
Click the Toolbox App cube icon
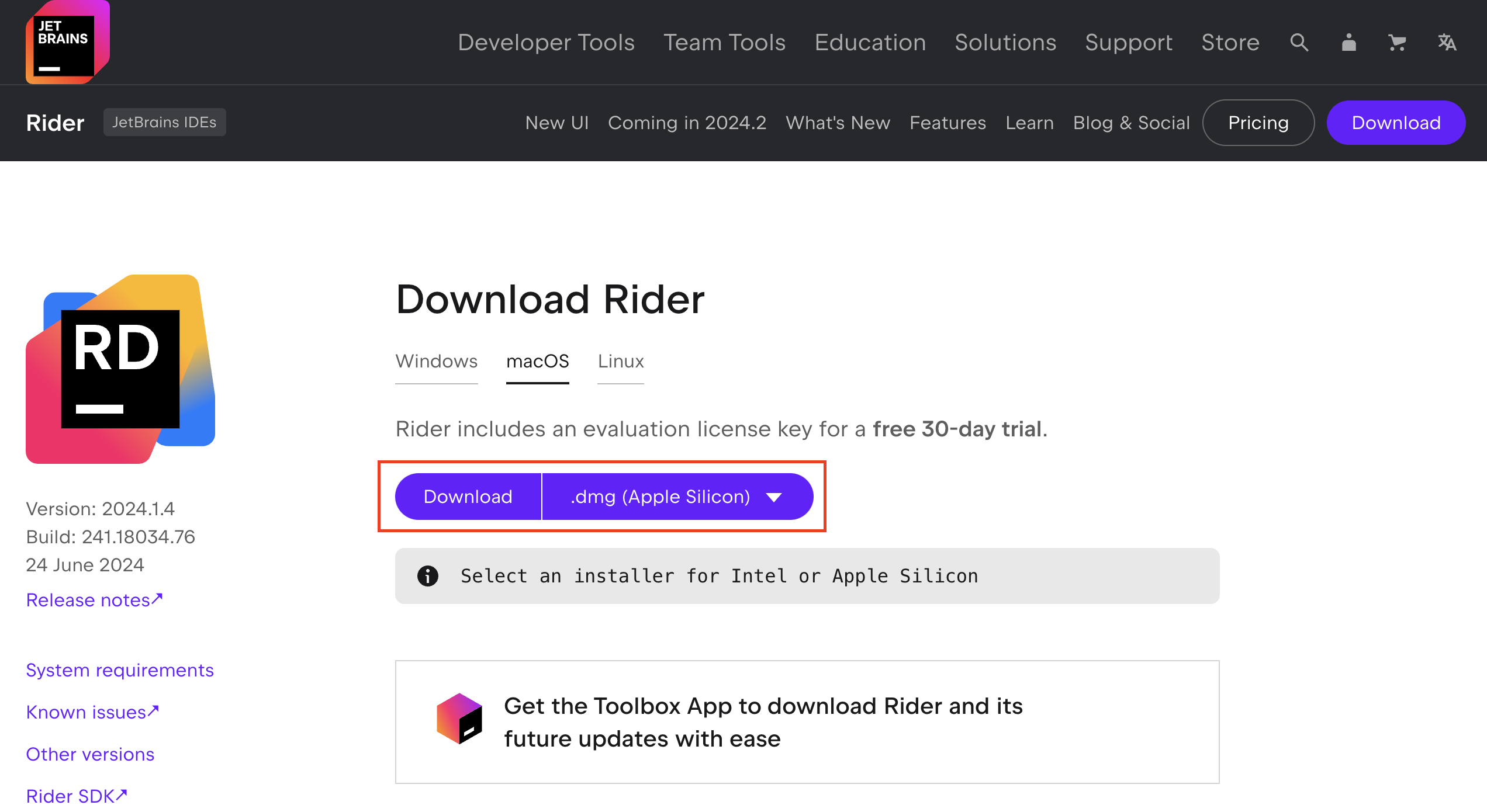click(x=459, y=719)
